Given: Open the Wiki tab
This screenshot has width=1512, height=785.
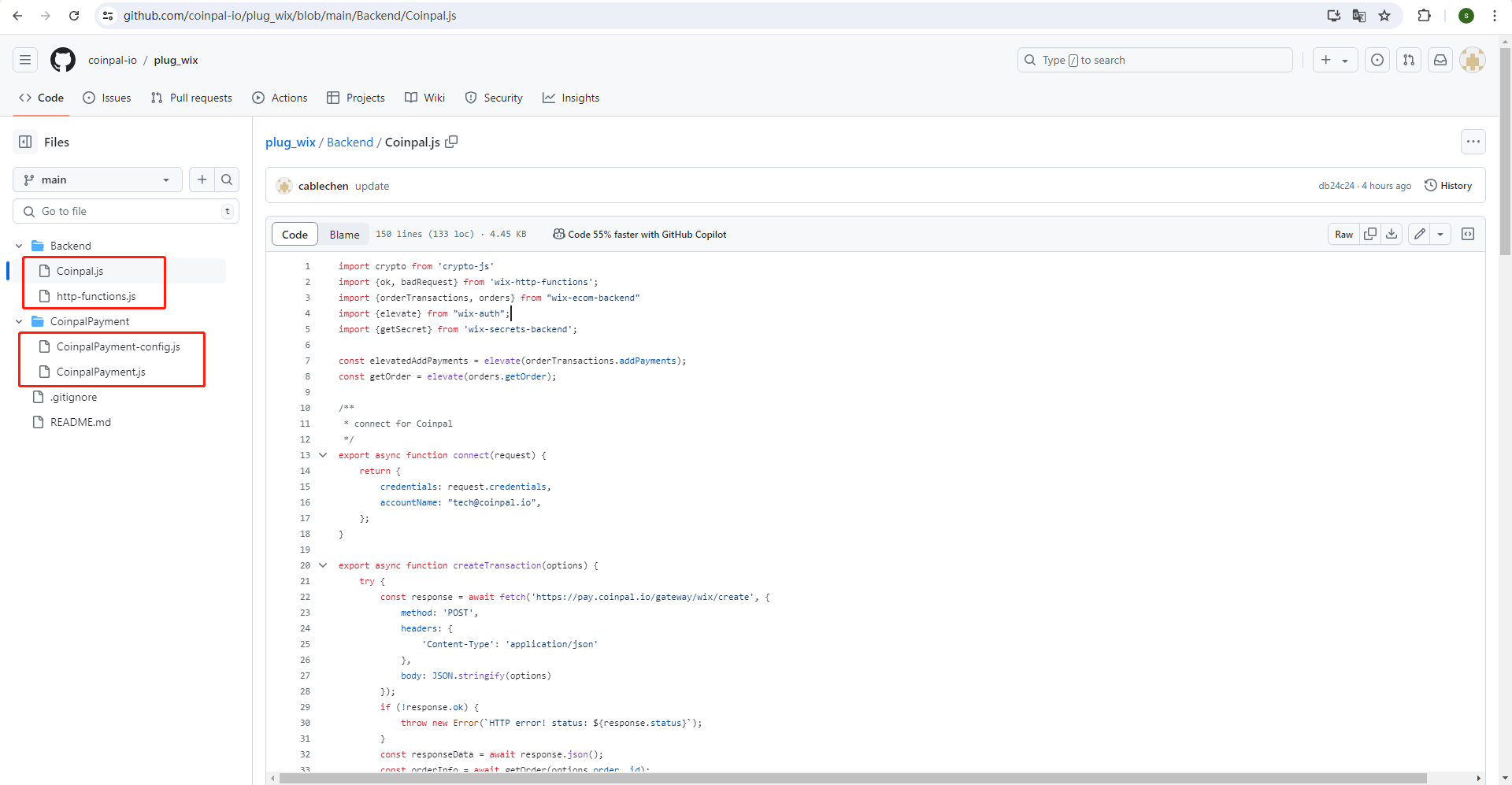Looking at the screenshot, I should point(424,98).
